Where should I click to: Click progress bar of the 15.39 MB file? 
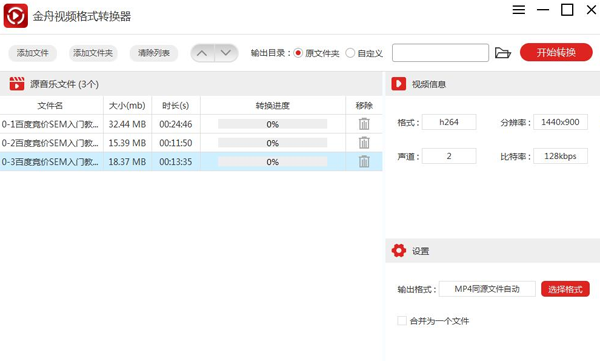coord(272,143)
